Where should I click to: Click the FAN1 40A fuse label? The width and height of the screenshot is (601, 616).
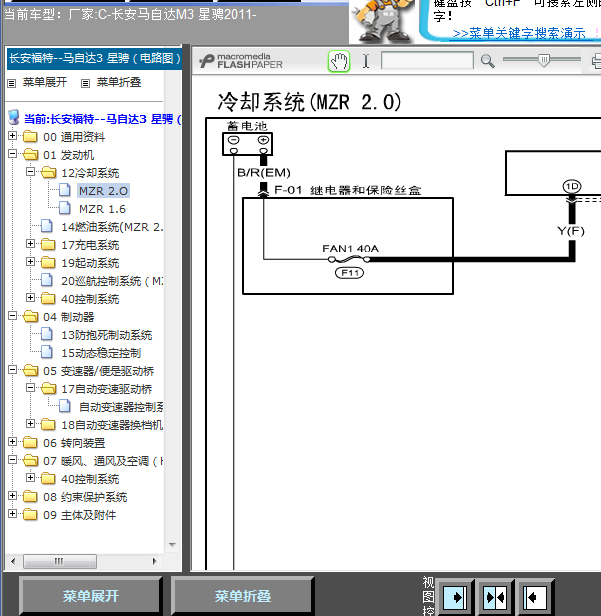(350, 249)
